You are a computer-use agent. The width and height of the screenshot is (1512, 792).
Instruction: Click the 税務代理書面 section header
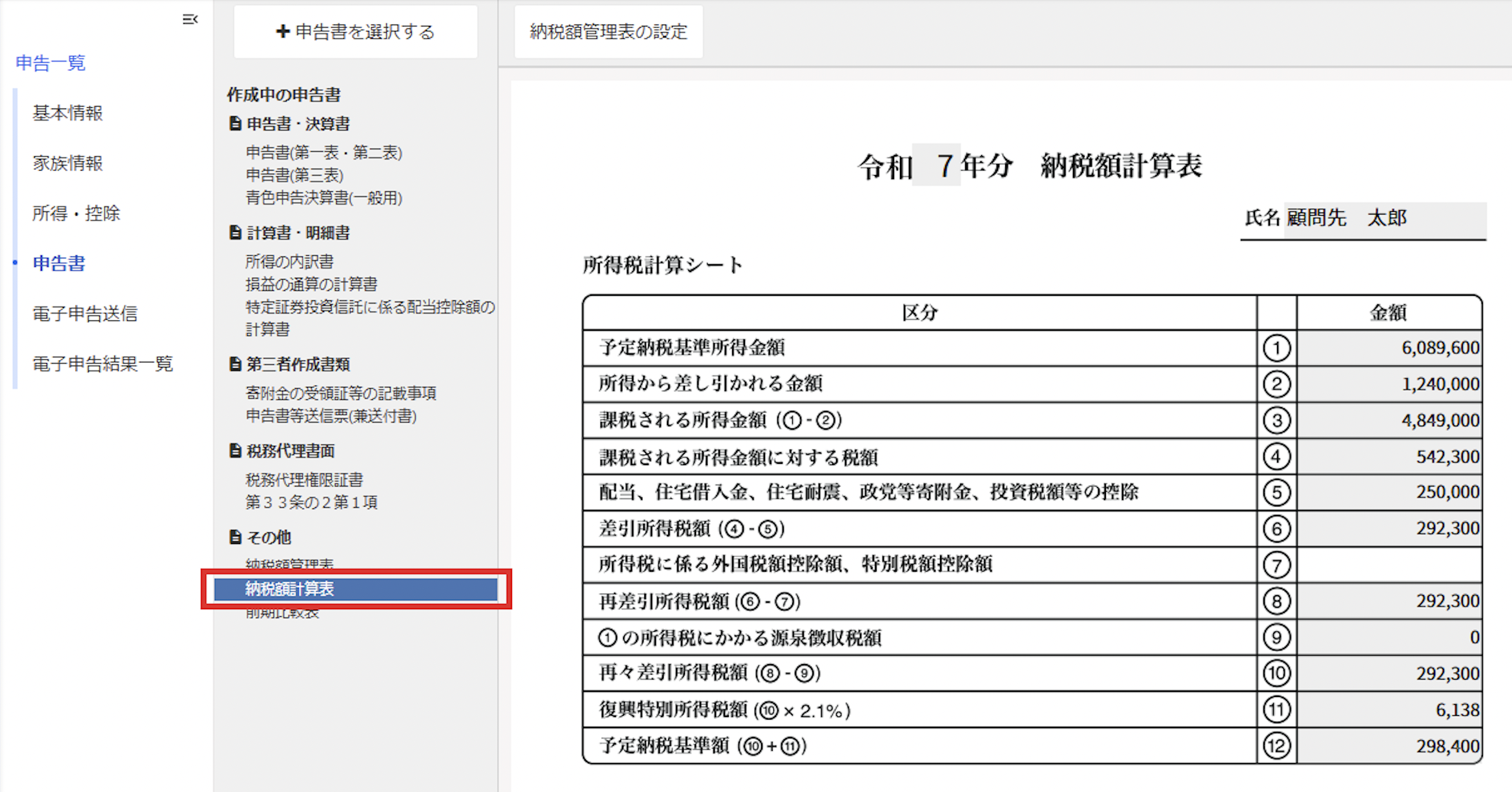291,451
